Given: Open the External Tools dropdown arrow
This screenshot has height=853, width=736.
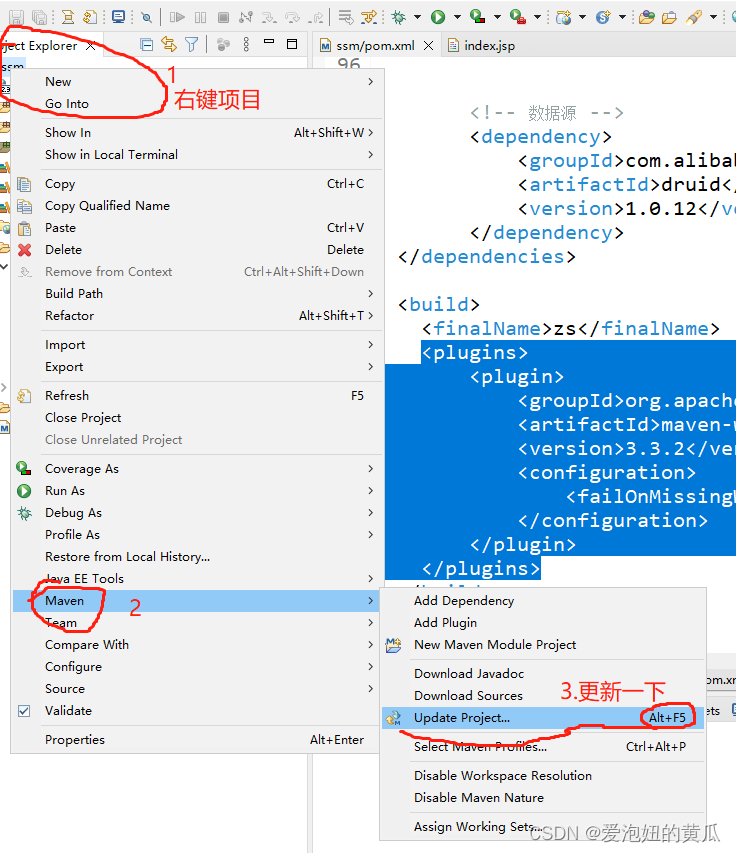Looking at the screenshot, I should (x=537, y=17).
